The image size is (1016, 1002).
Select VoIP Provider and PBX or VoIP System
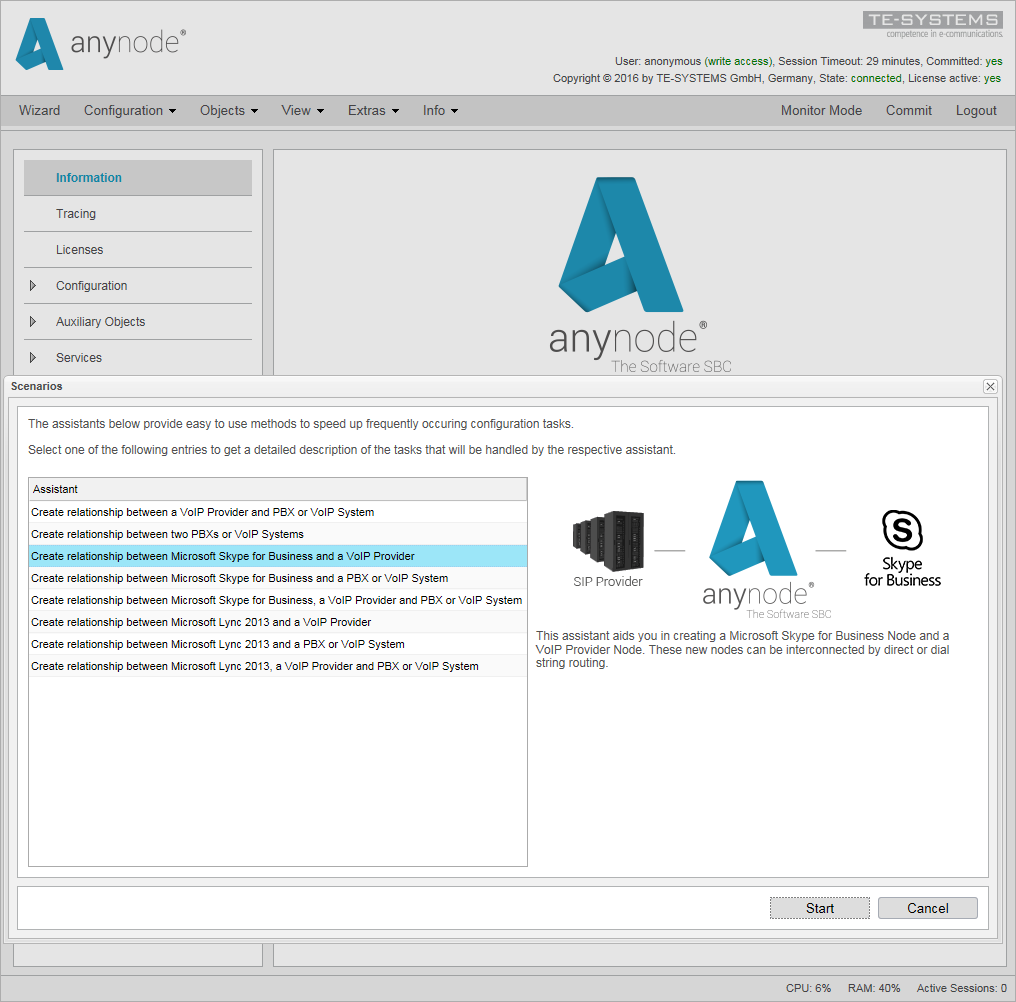point(278,512)
